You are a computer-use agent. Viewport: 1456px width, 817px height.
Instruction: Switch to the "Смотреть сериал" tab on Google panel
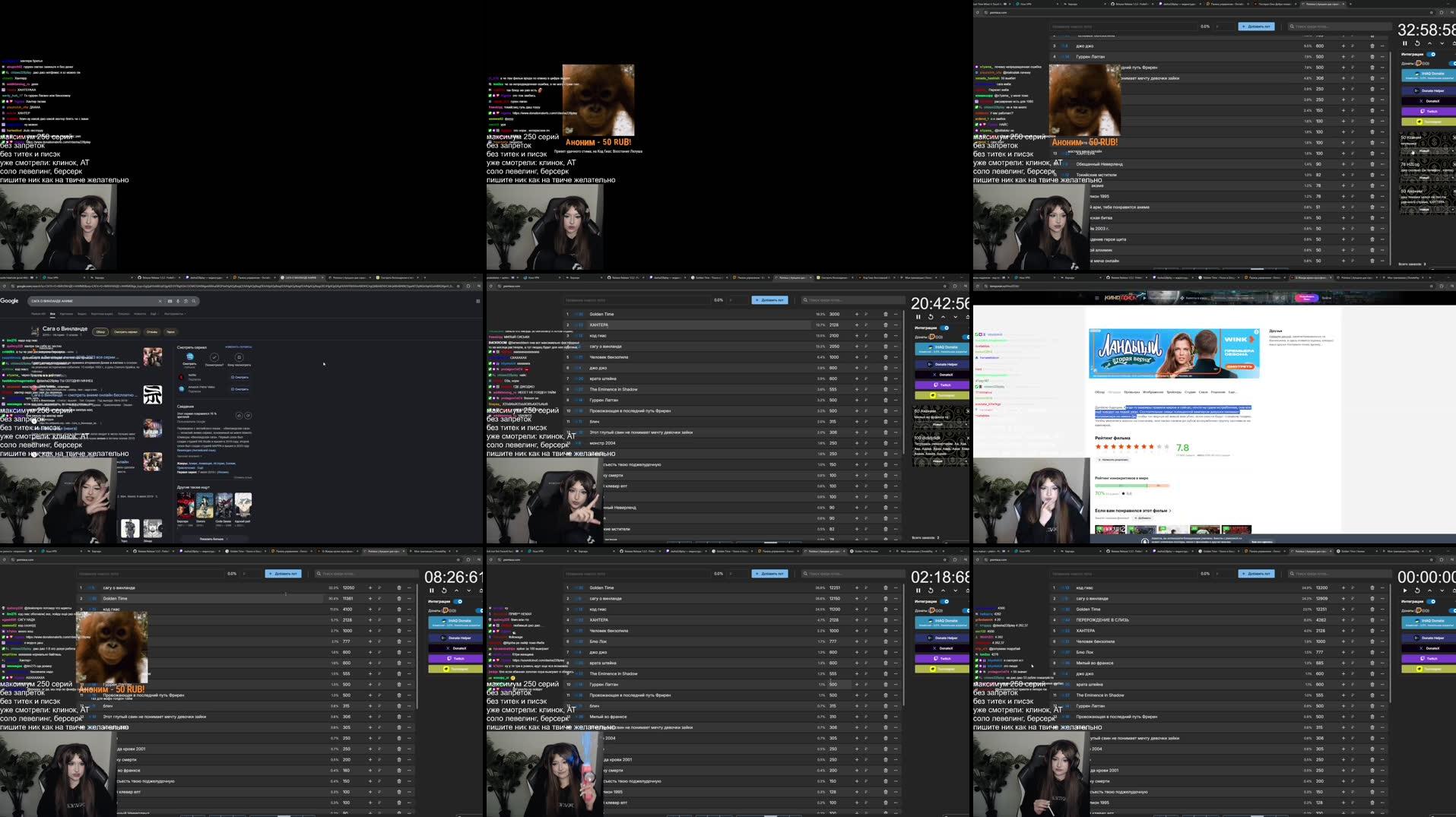coord(126,331)
